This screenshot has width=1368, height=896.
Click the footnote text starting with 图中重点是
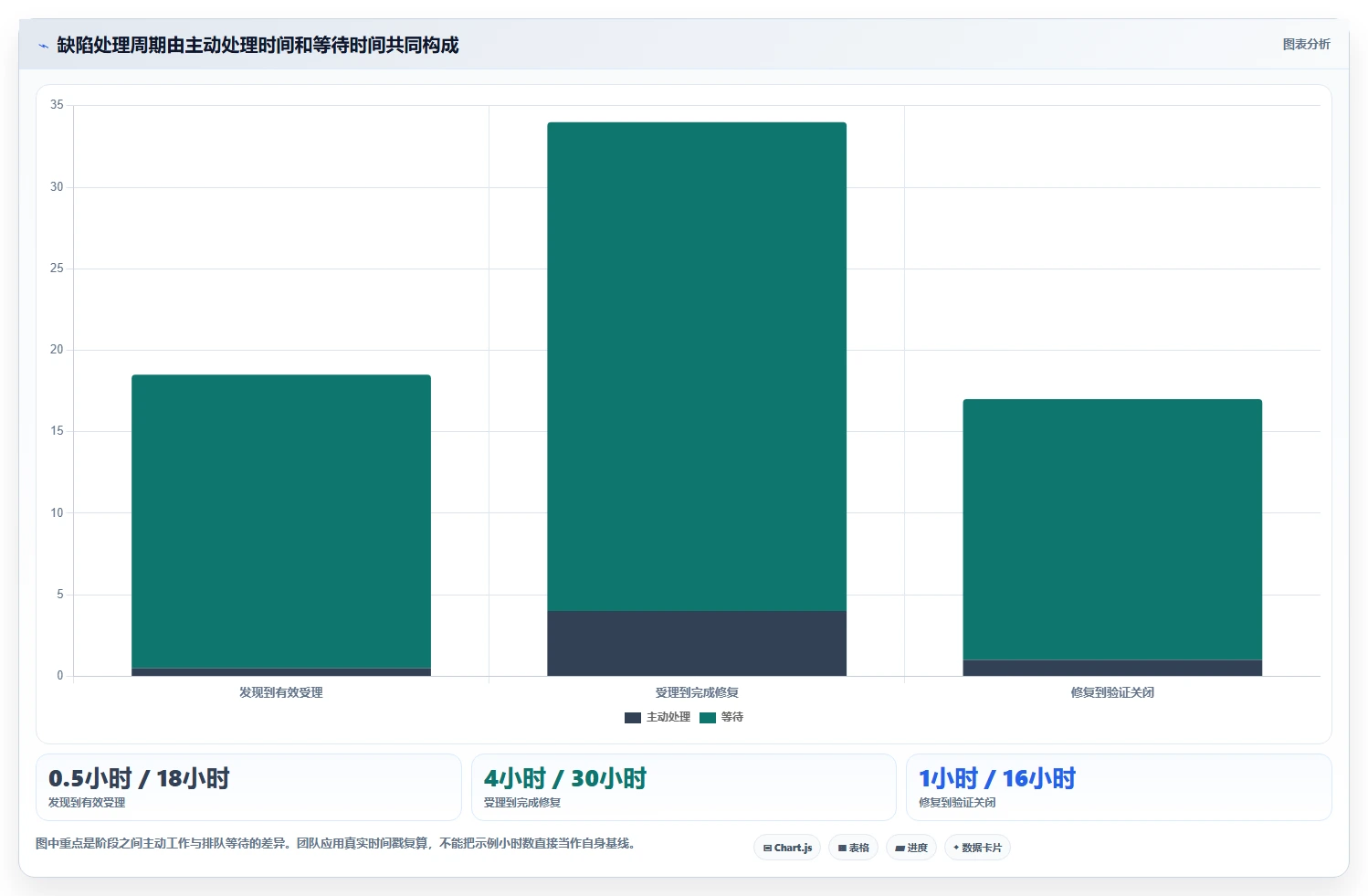pyautogui.click(x=335, y=843)
